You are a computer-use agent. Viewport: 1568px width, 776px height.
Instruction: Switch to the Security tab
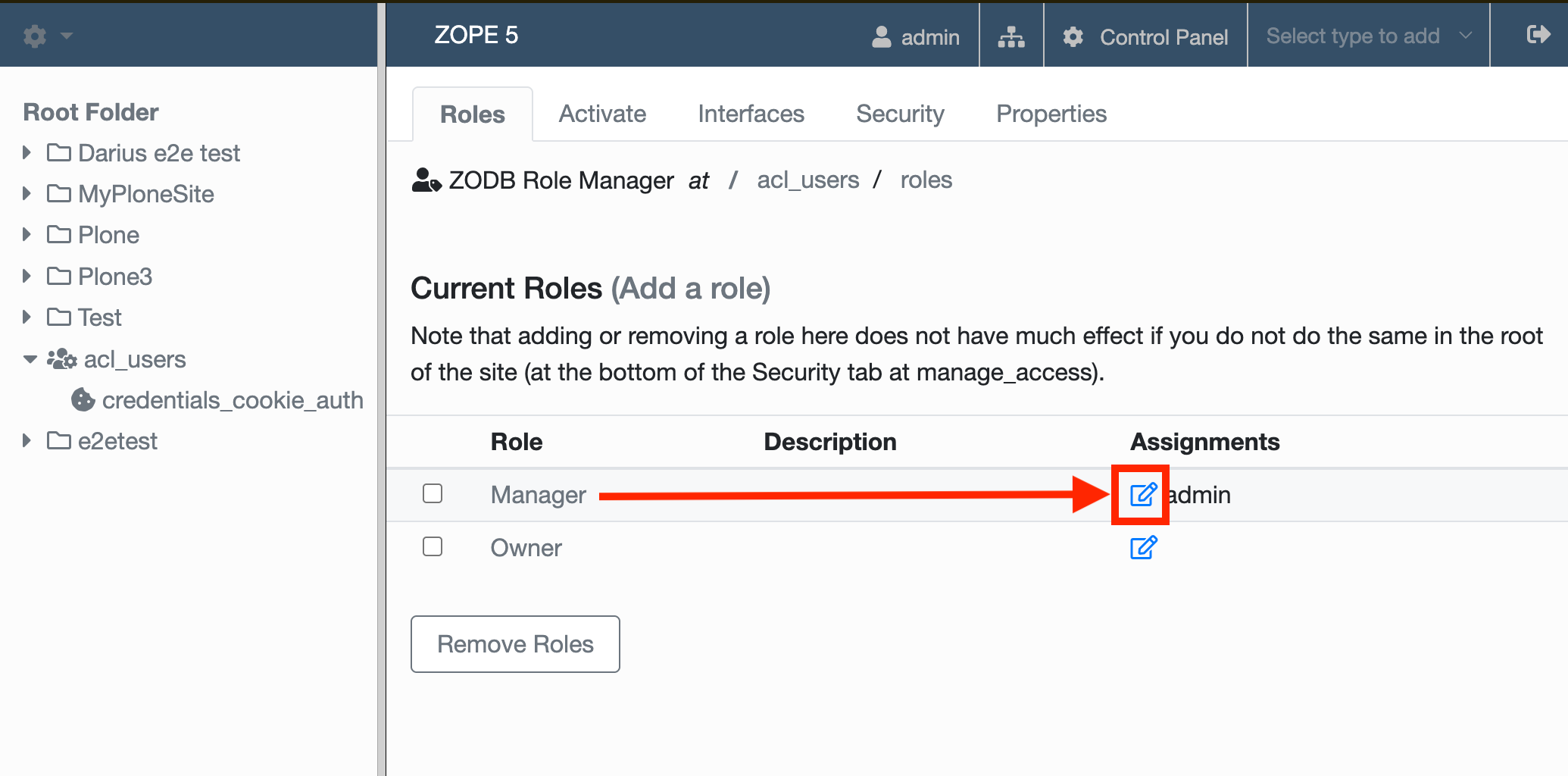point(900,114)
